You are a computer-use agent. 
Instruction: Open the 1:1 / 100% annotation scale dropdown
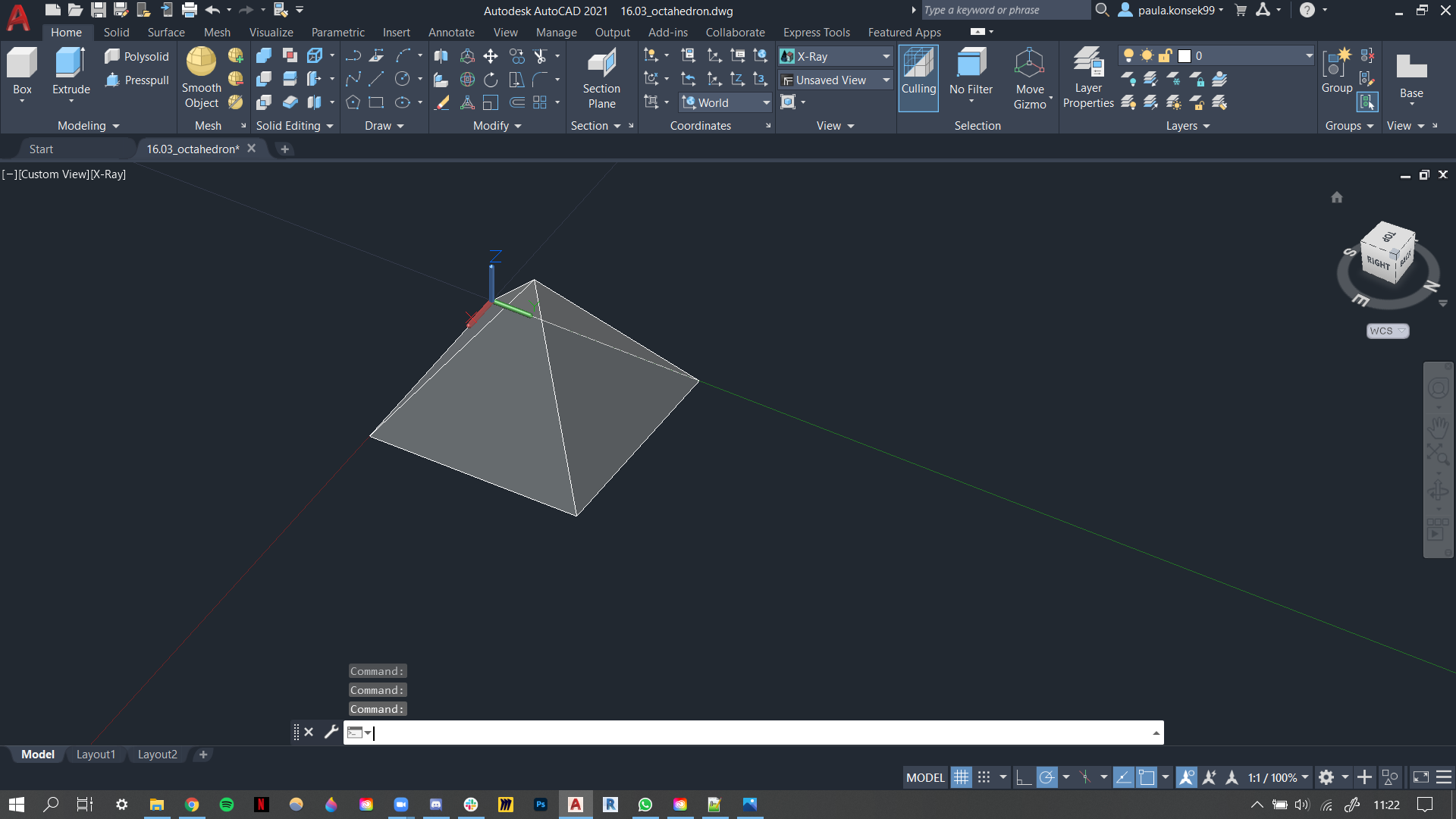[x=1279, y=777]
